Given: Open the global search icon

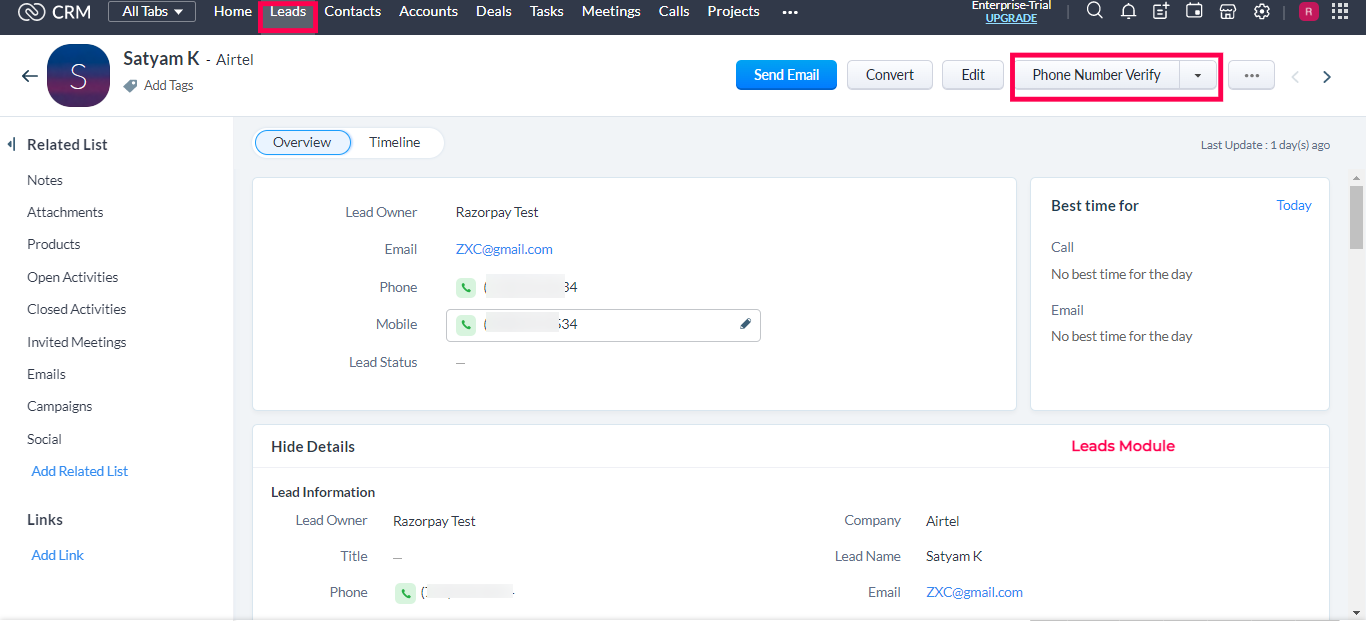Looking at the screenshot, I should tap(1095, 11).
